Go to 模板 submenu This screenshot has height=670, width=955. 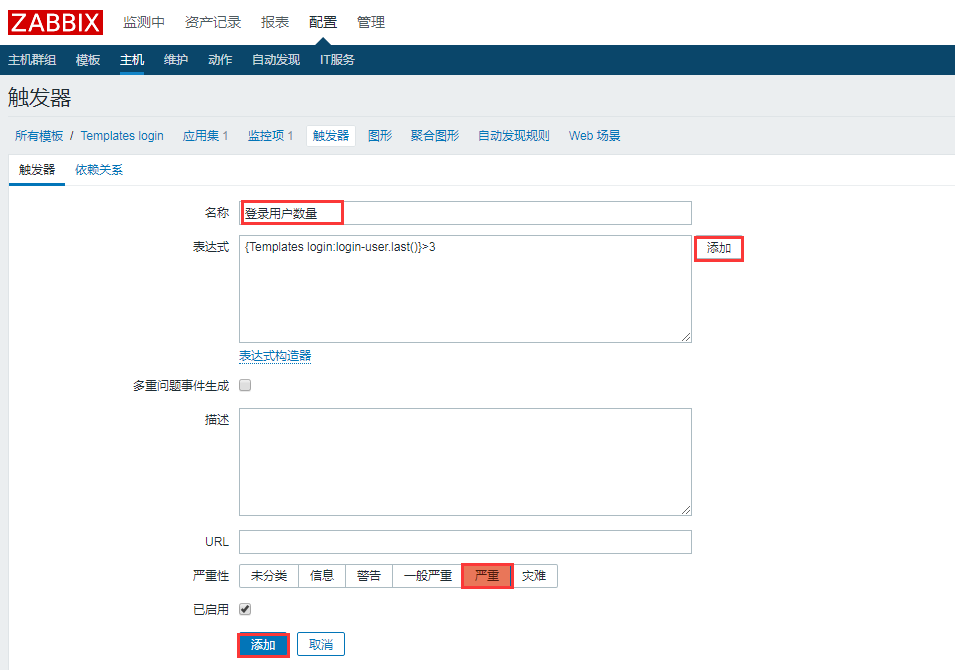point(88,60)
